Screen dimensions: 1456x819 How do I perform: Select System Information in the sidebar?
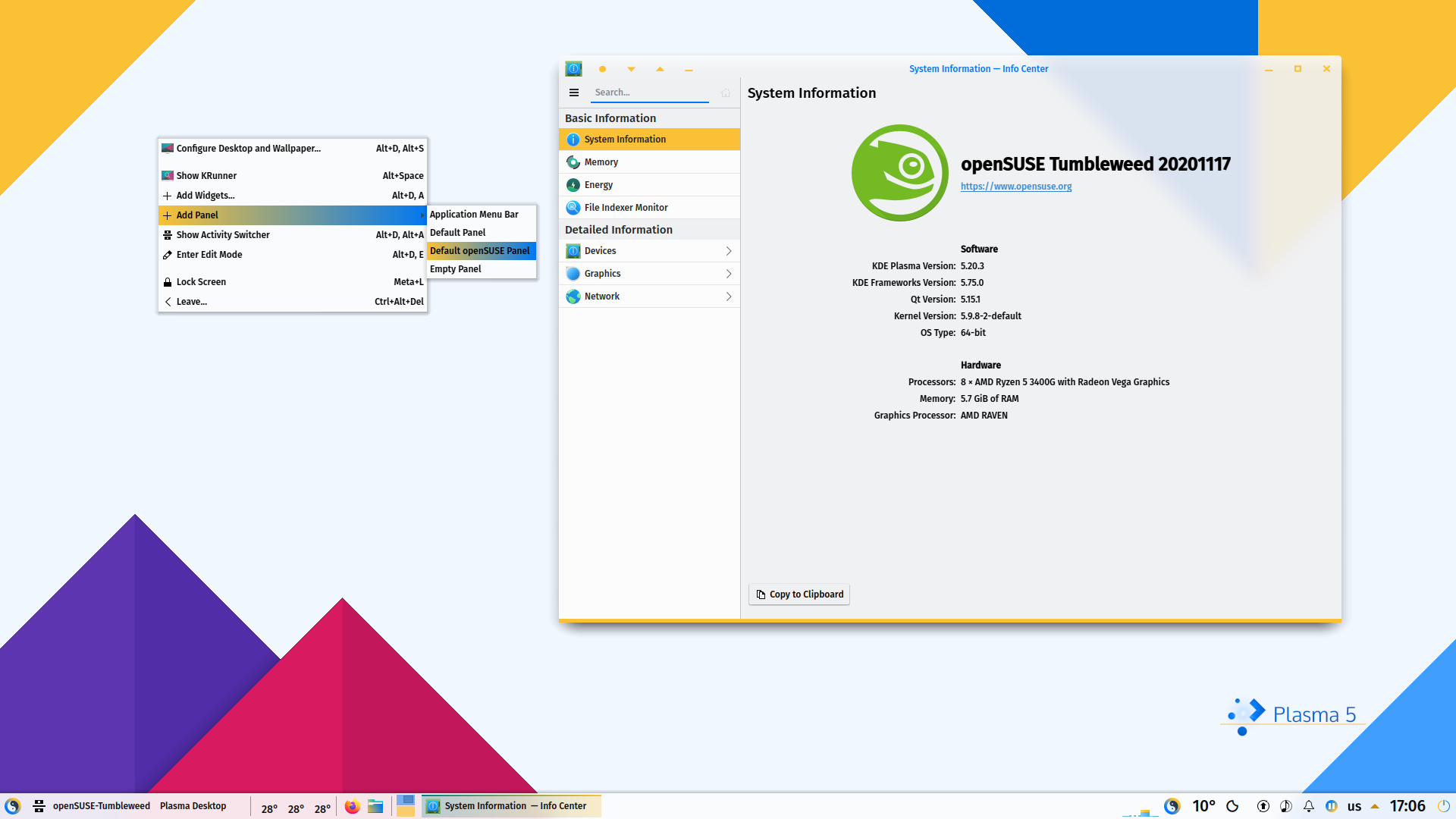649,140
